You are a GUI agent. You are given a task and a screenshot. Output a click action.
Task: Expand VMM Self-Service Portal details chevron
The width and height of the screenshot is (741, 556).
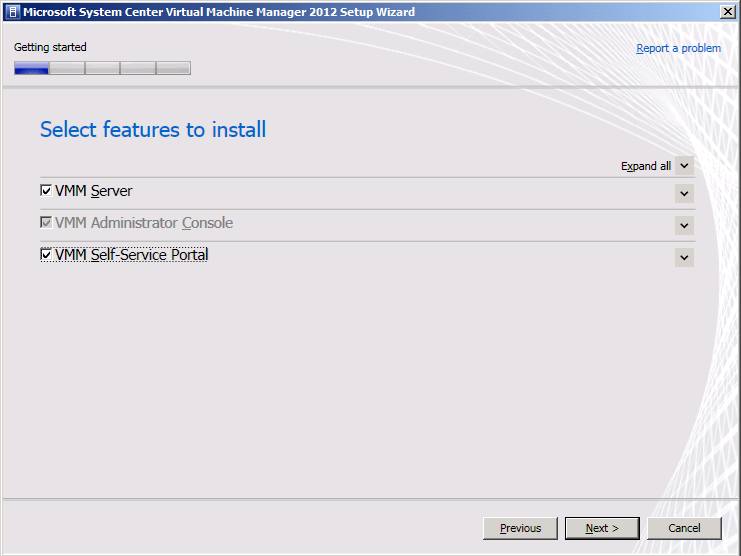click(x=684, y=257)
